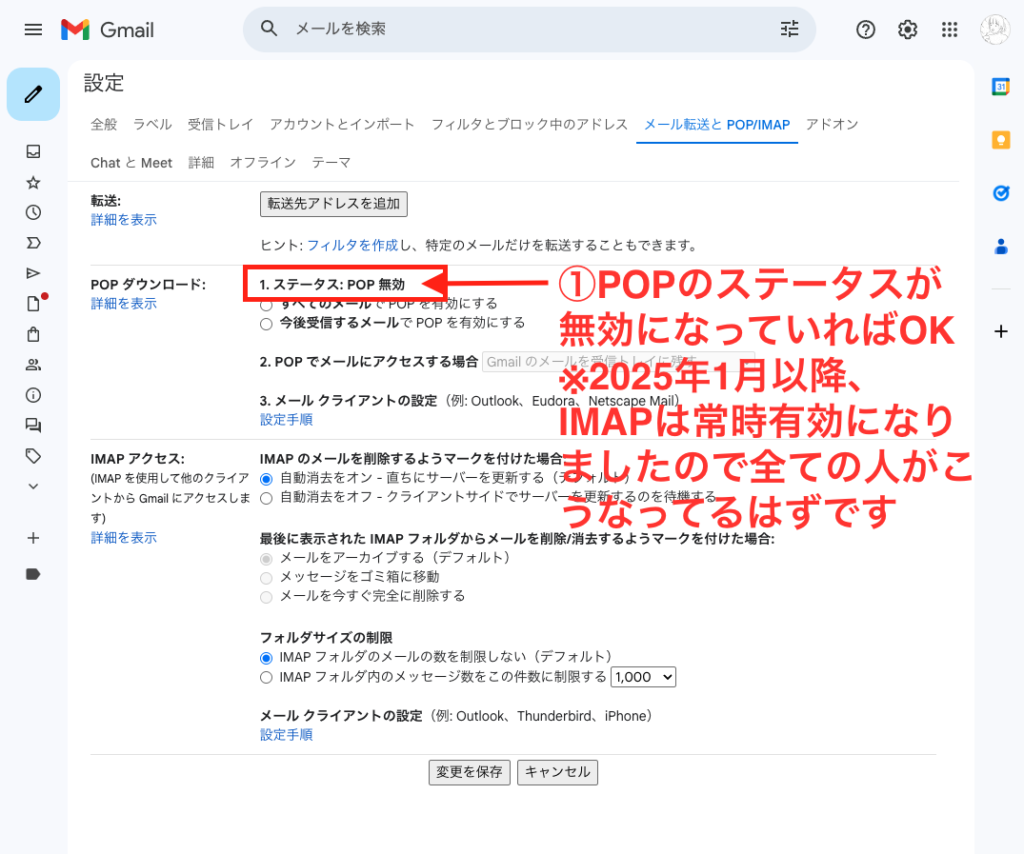
Task: Enable POP for 今後受信するメール
Action: (266, 323)
